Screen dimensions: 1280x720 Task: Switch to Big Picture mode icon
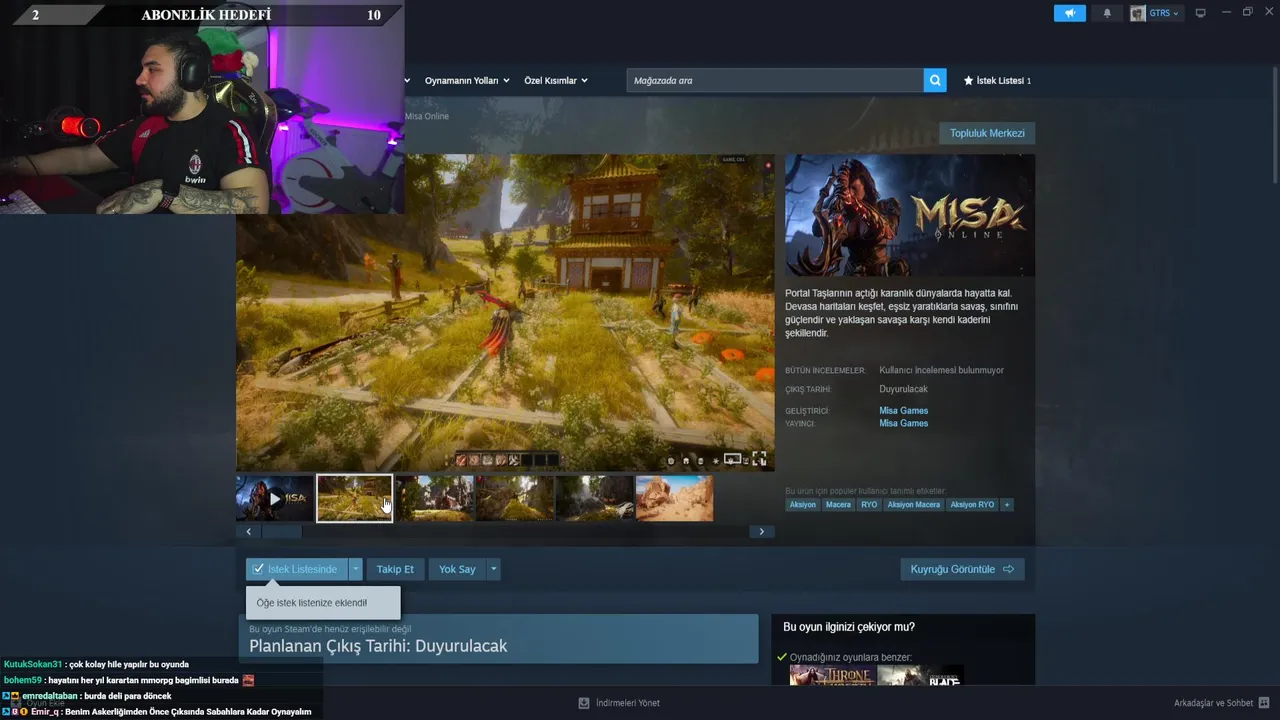point(1201,13)
